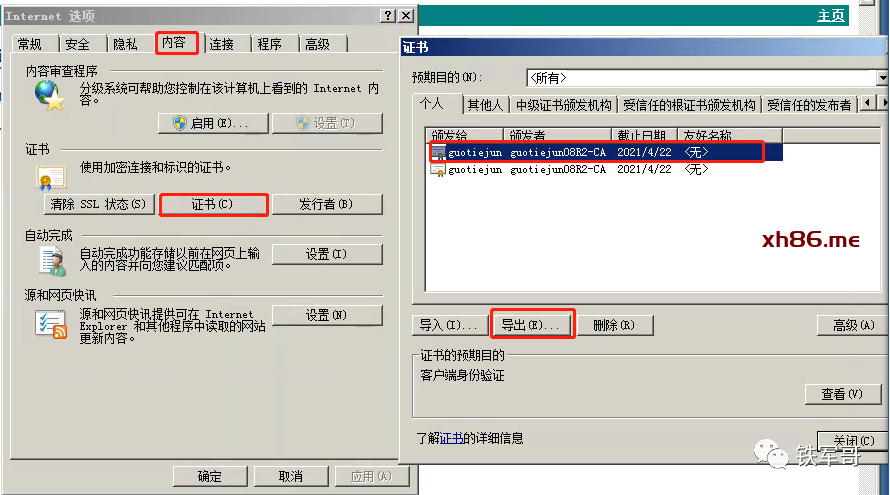
Task: Open the 受信任的根证书颁发机构 tab
Action: (x=689, y=105)
